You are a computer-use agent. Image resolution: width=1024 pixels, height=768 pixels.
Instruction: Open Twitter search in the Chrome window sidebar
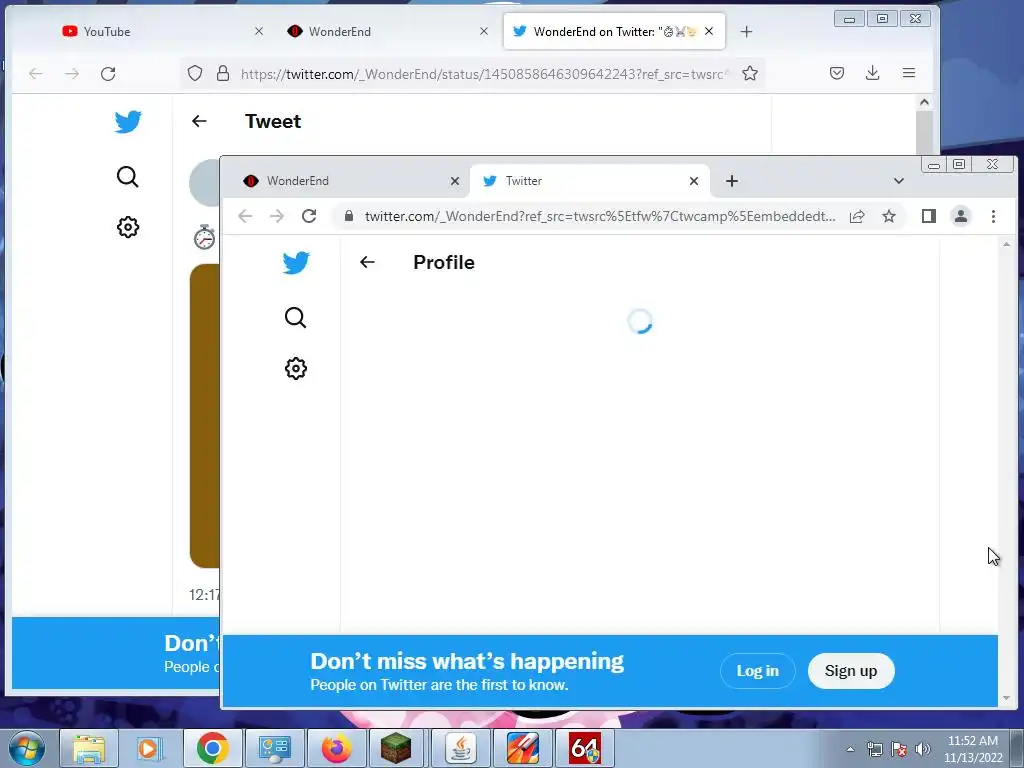pos(295,318)
